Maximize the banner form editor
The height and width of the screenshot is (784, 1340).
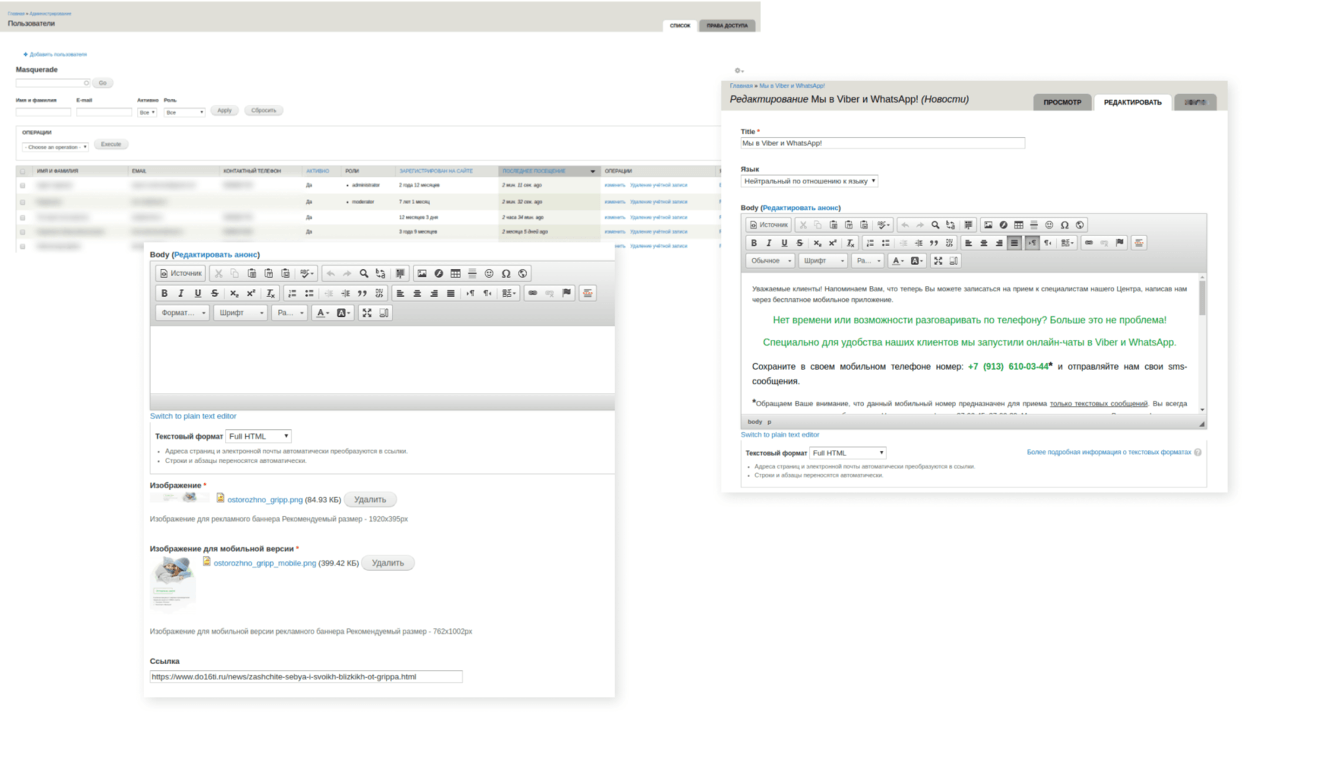(367, 313)
